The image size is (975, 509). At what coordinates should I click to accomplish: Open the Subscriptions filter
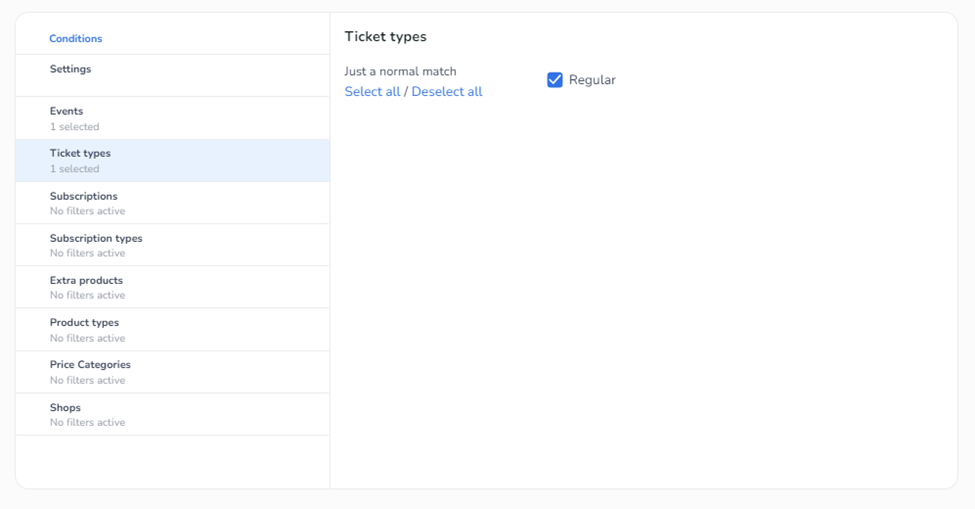click(x=83, y=196)
